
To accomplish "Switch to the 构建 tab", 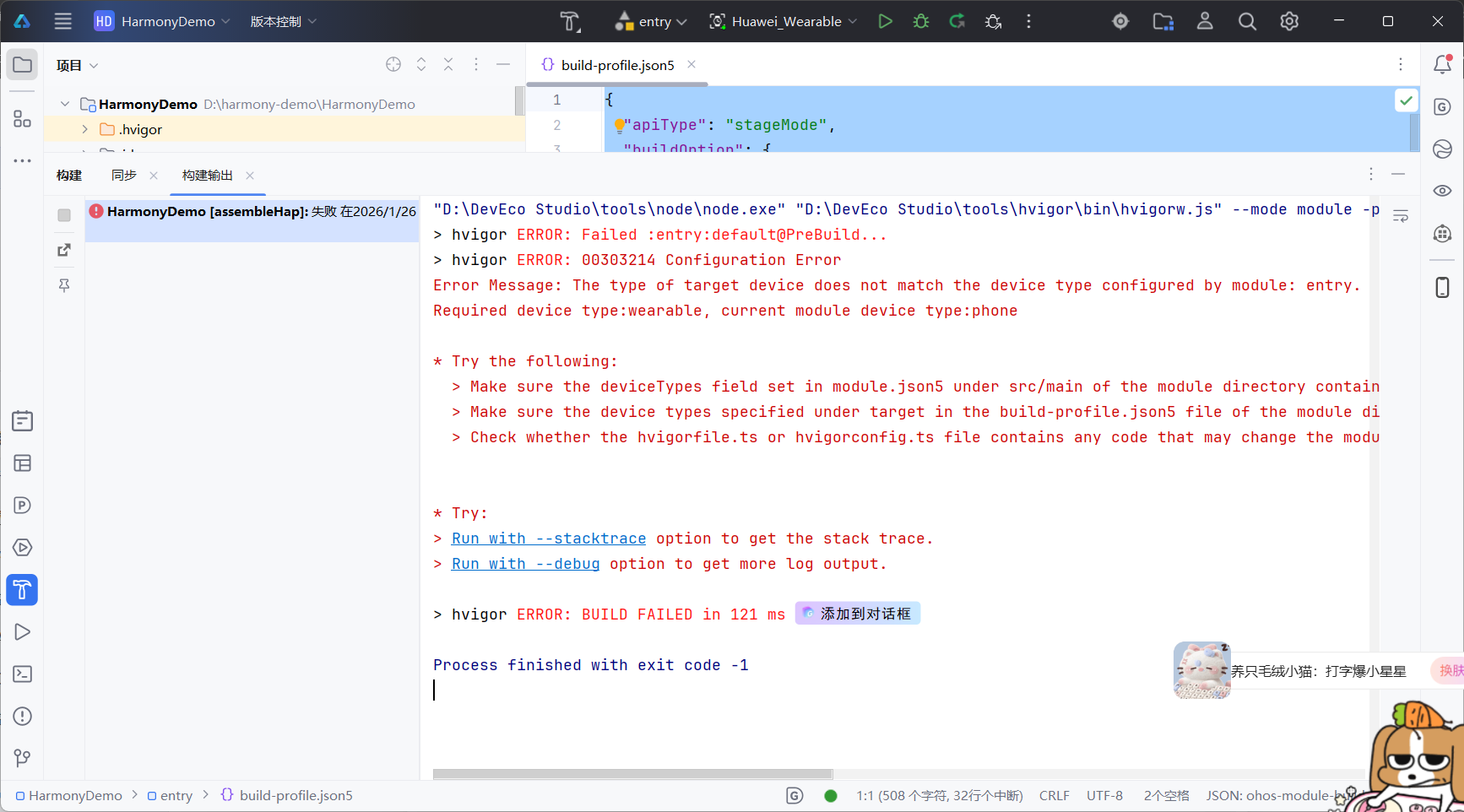I will tap(69, 175).
